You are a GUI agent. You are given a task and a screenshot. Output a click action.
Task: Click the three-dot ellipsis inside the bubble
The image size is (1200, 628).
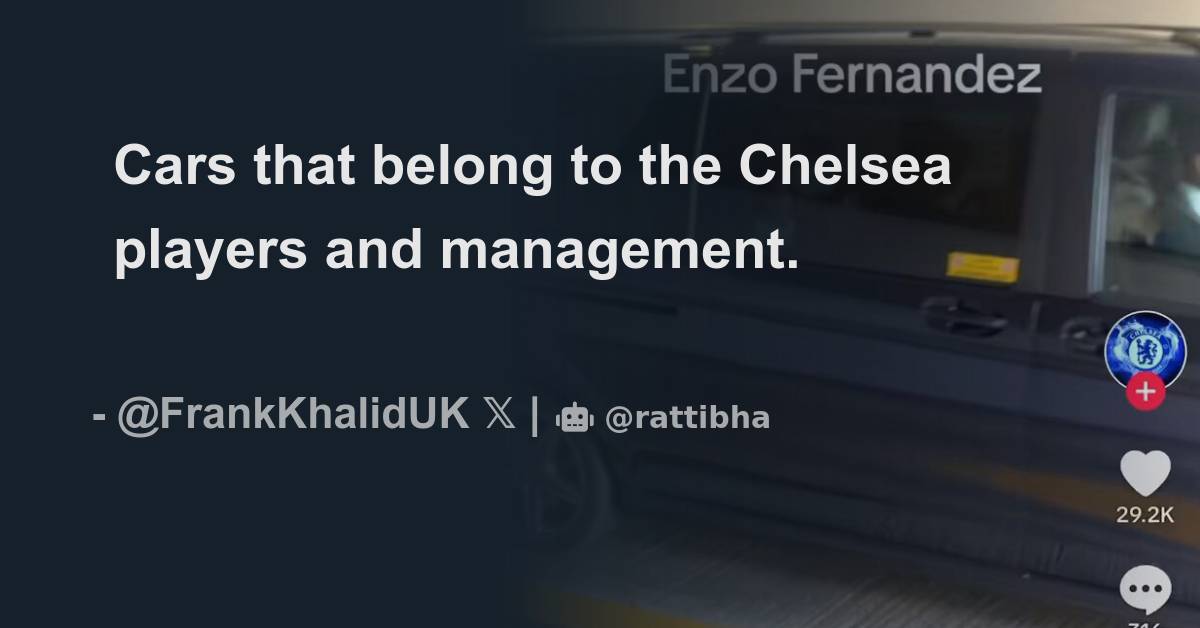(x=1144, y=590)
